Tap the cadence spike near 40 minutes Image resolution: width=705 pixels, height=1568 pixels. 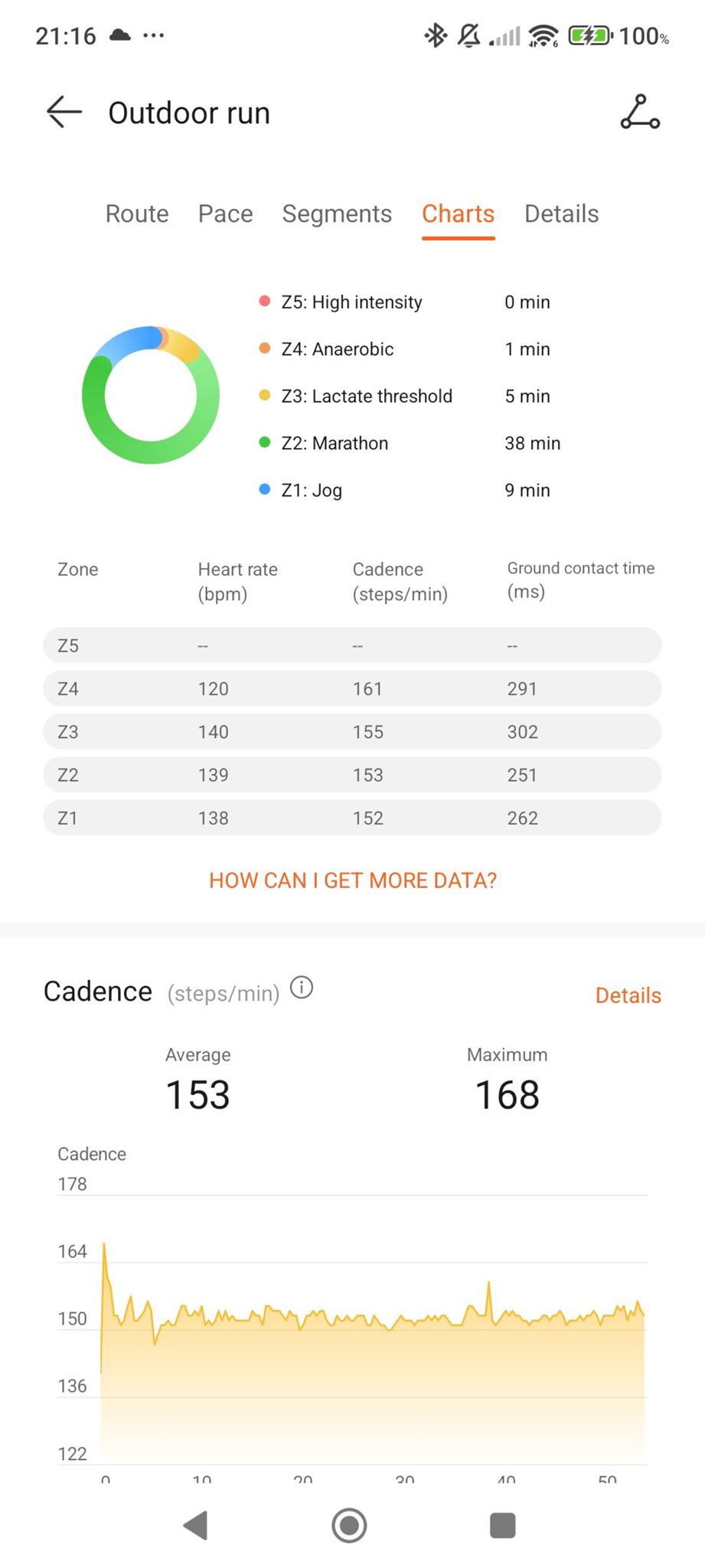coord(489,1284)
